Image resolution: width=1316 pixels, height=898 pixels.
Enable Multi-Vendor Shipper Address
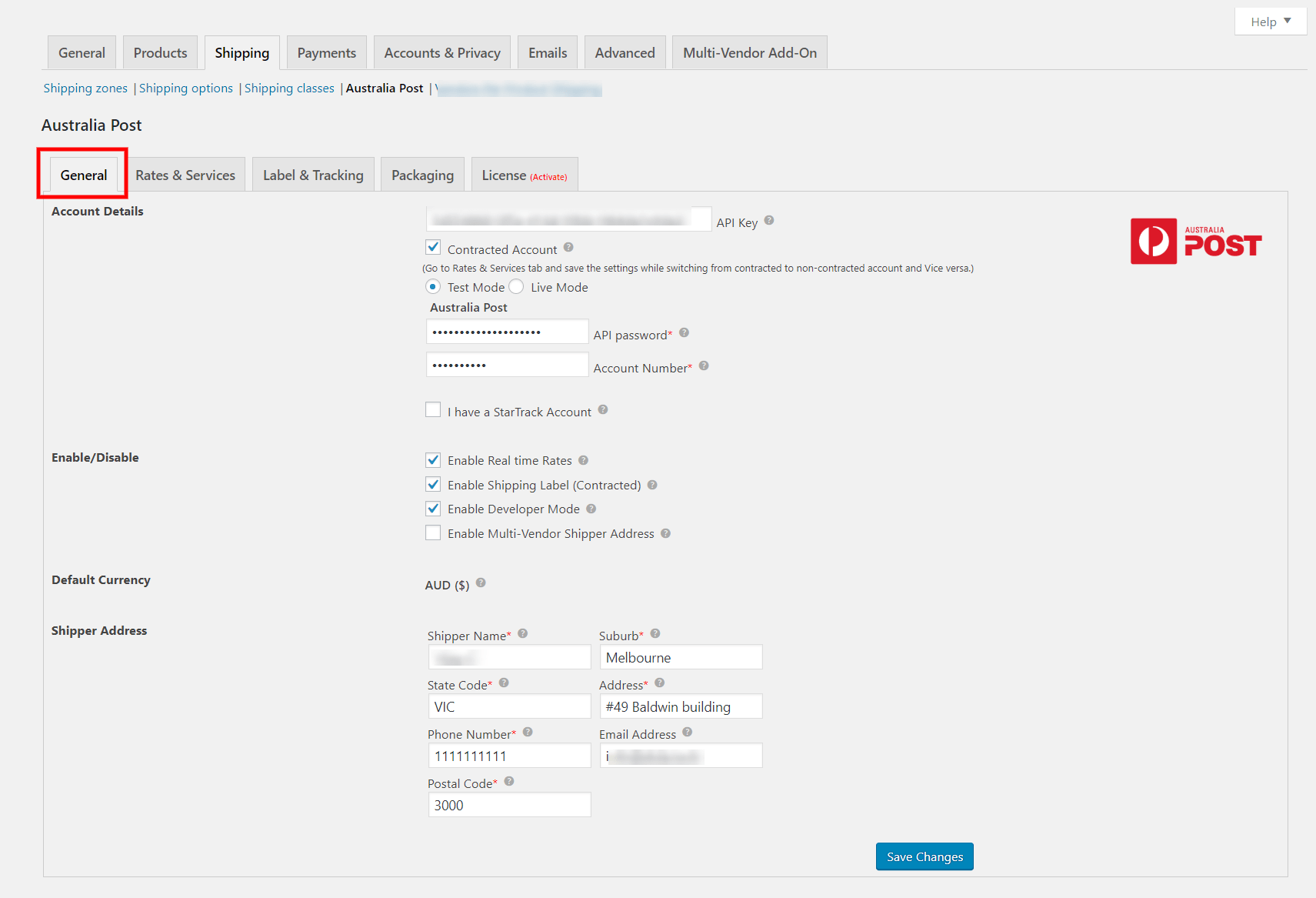[x=433, y=532]
